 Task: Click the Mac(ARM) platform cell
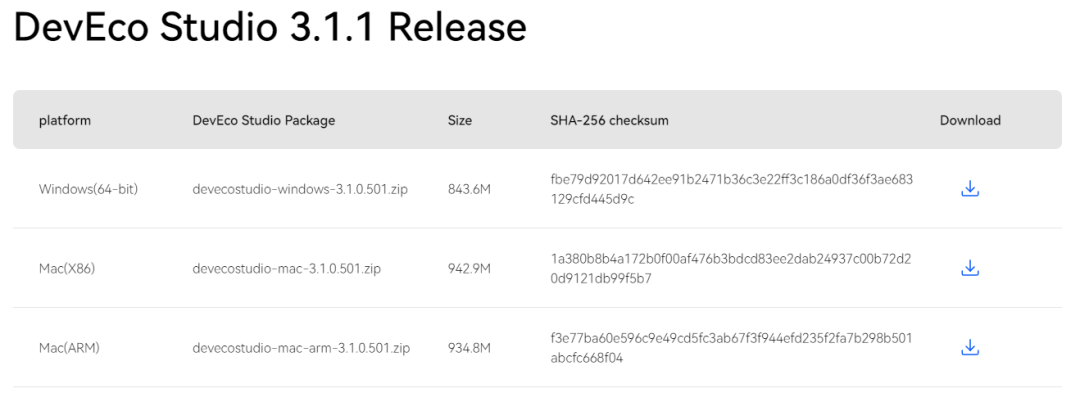69,348
